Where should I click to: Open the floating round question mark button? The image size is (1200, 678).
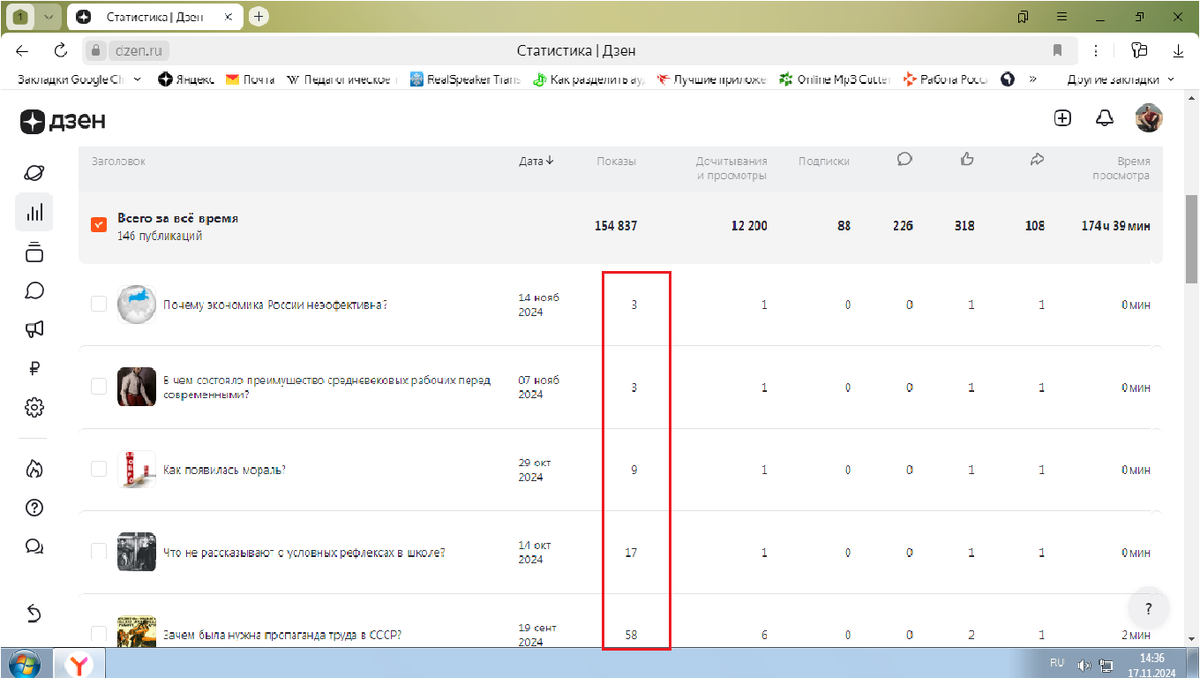click(x=1149, y=608)
